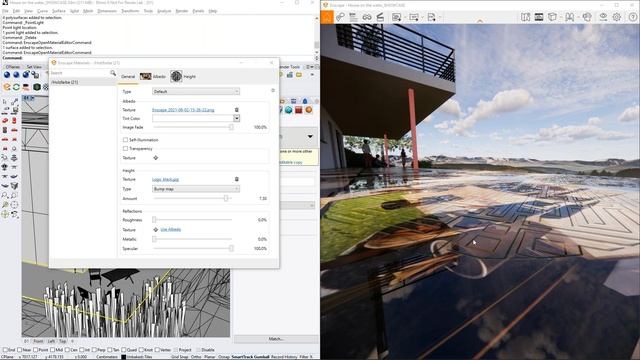Toggle the Near osnap checkbox
640x360 pixels.
coord(19,350)
